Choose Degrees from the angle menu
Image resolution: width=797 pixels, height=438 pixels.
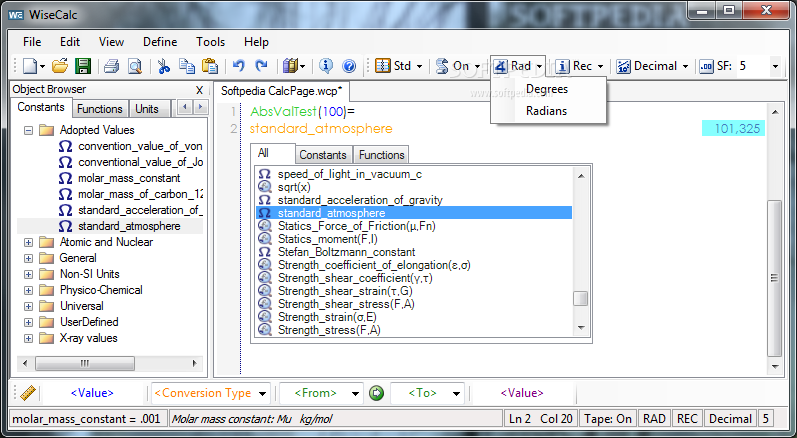(x=547, y=89)
